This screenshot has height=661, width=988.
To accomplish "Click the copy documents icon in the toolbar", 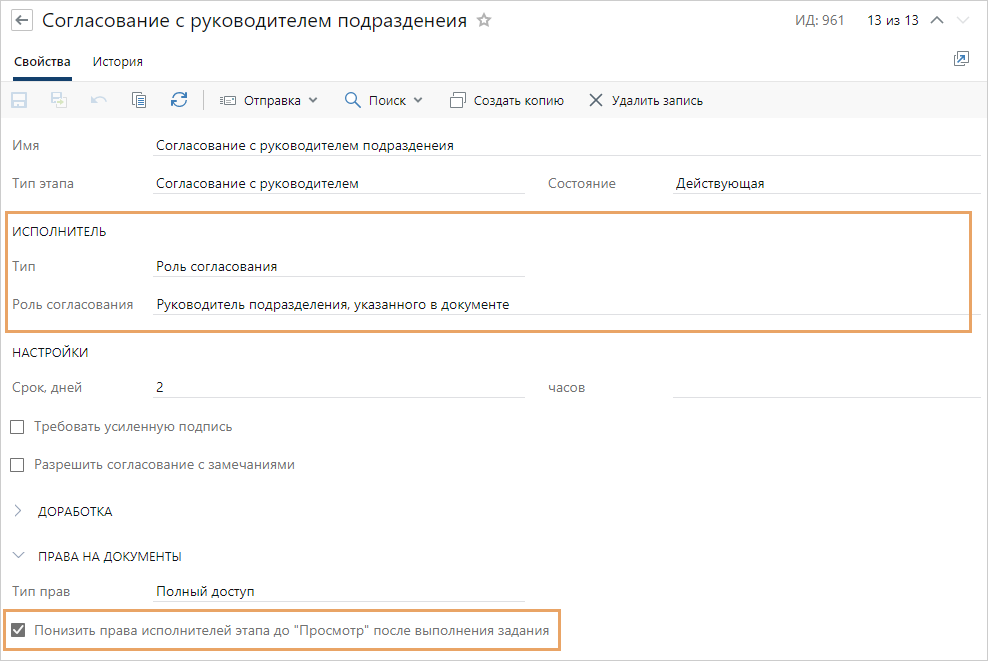I will coord(139,100).
